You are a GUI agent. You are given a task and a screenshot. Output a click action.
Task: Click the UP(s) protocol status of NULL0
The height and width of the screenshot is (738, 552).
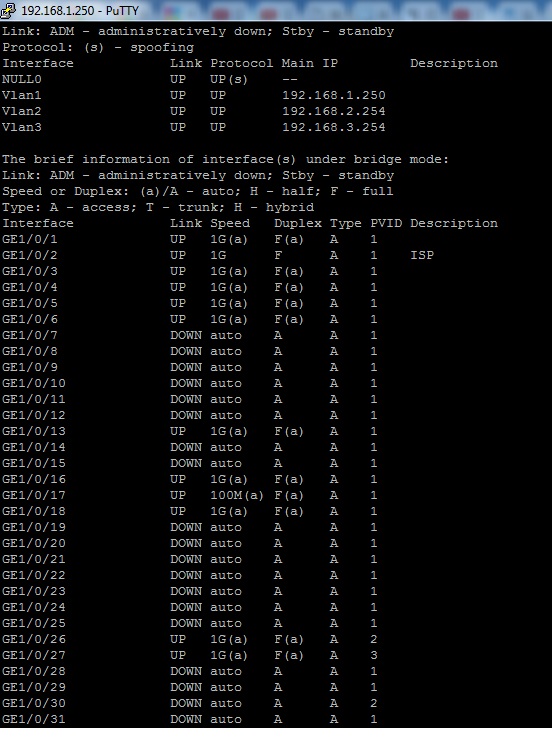[229, 80]
